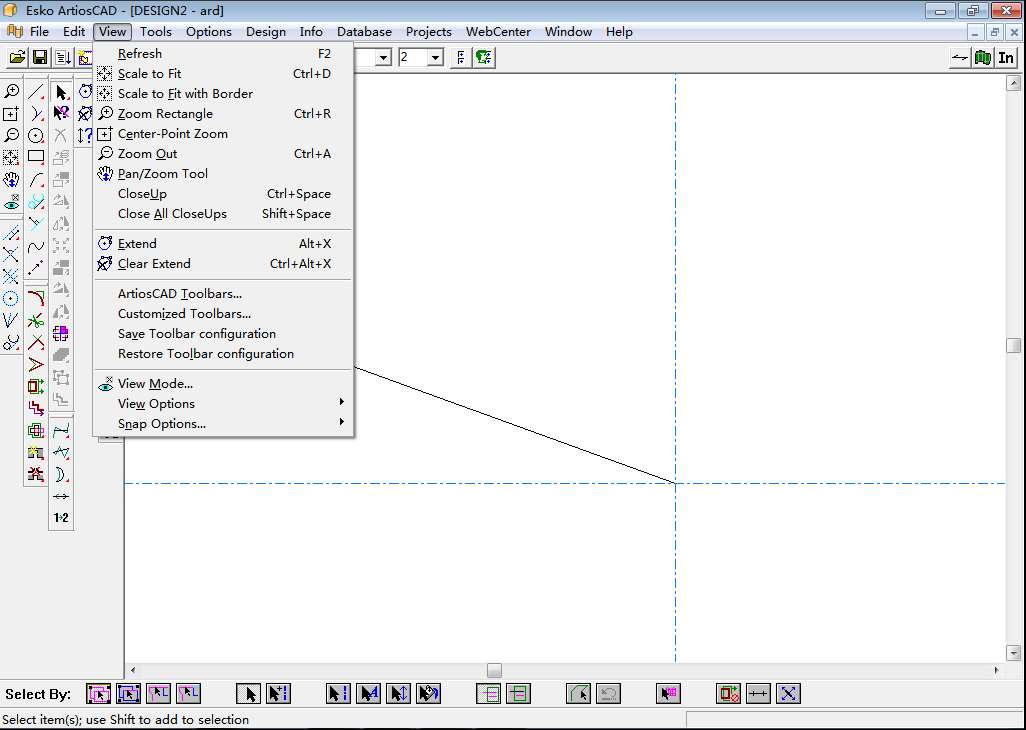This screenshot has width=1026, height=730.
Task: Toggle the last Select By icon with blue X
Action: (x=788, y=693)
